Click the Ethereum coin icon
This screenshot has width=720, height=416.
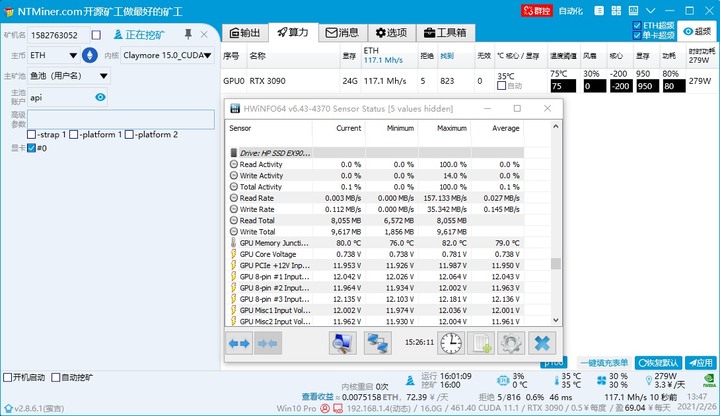pyautogui.click(x=90, y=55)
